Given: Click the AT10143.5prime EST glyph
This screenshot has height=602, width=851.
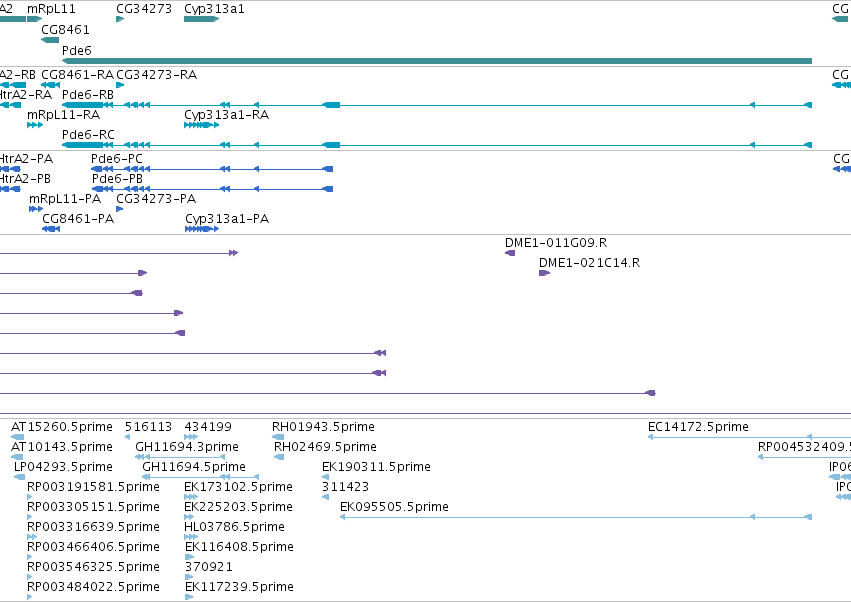Looking at the screenshot, I should click(17, 457).
